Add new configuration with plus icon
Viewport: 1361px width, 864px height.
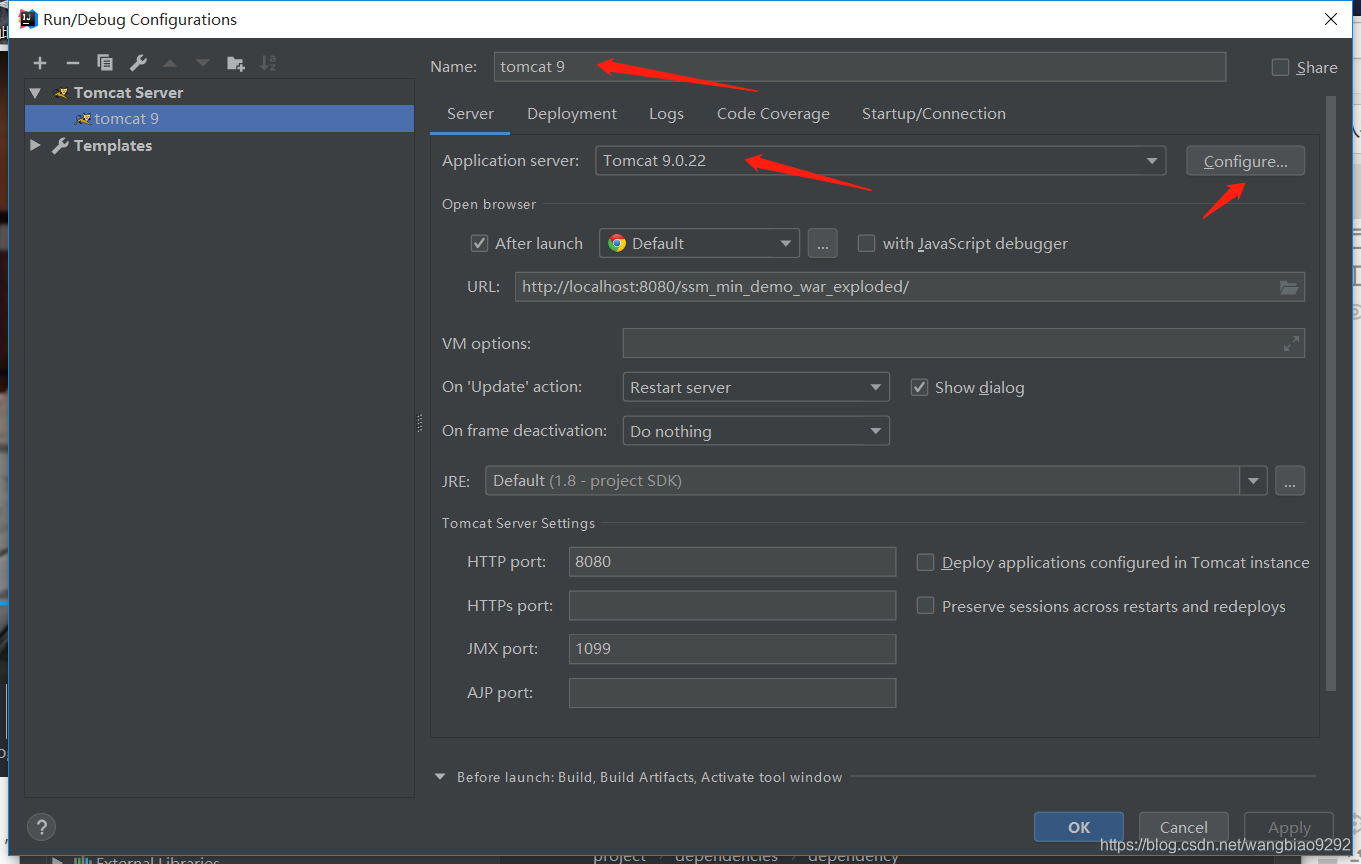point(40,63)
